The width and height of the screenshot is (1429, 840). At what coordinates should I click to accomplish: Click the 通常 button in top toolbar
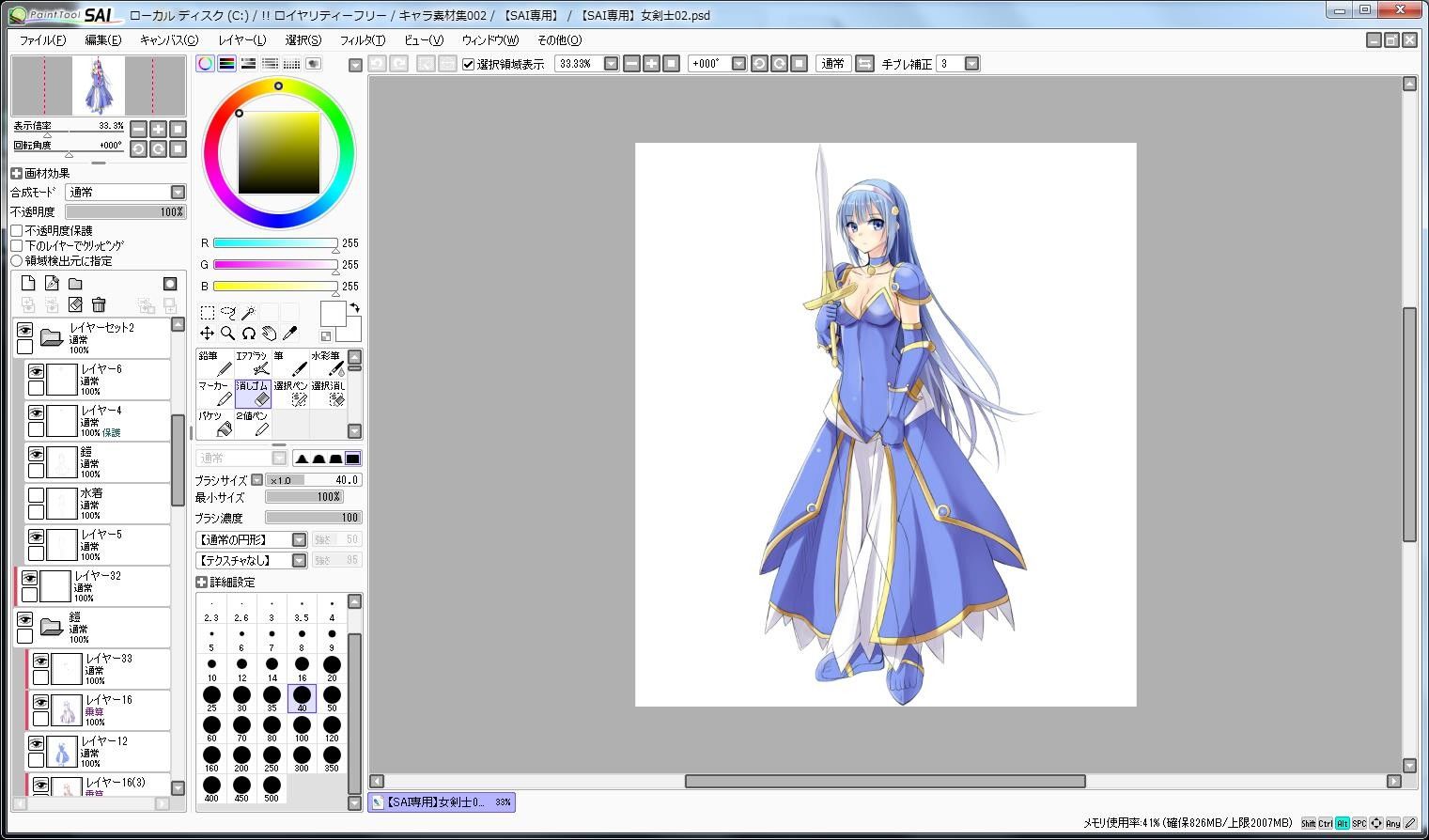833,64
